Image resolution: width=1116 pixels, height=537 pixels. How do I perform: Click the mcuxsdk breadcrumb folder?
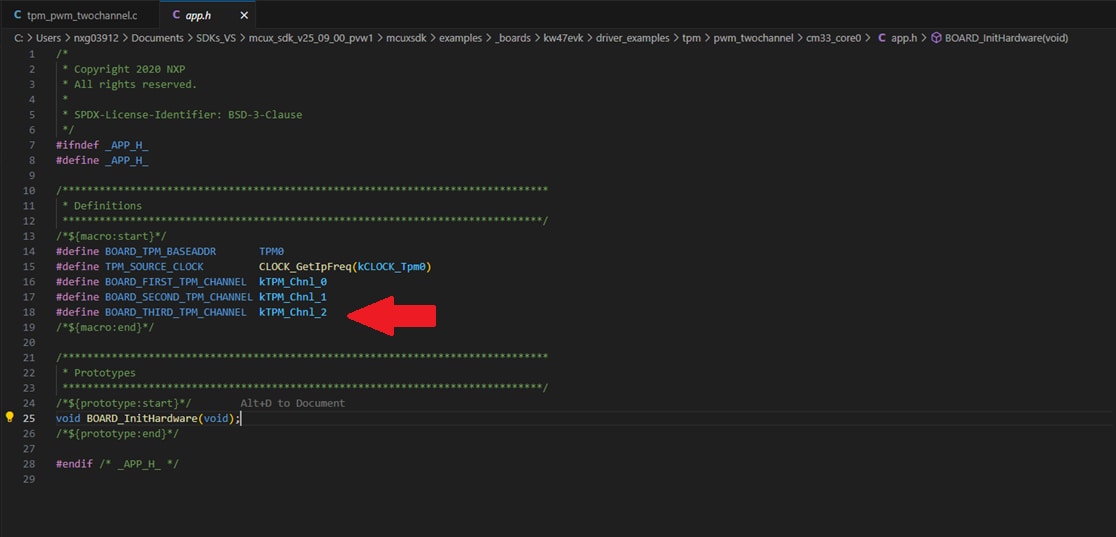pyautogui.click(x=410, y=38)
